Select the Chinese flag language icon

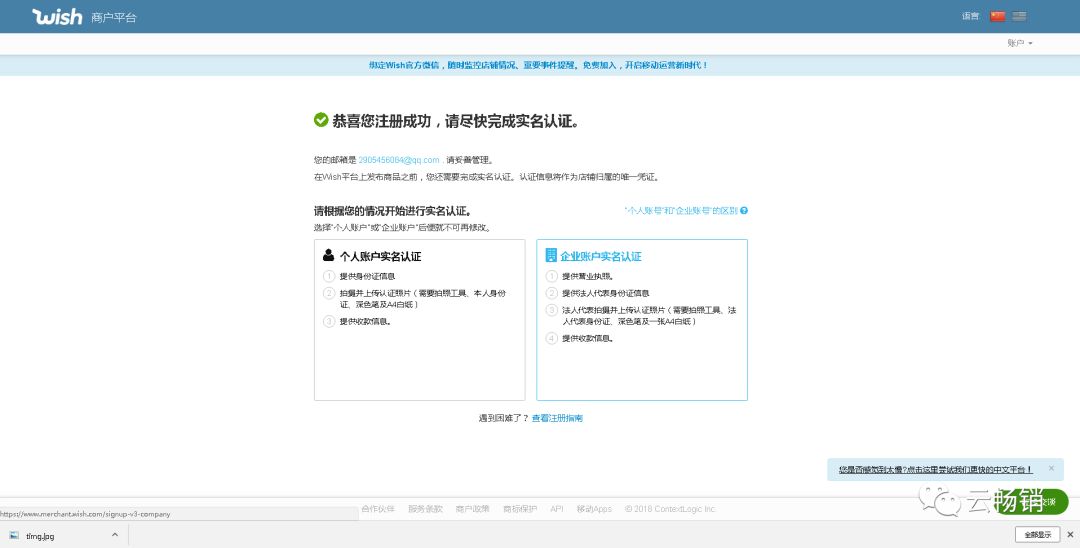(997, 17)
